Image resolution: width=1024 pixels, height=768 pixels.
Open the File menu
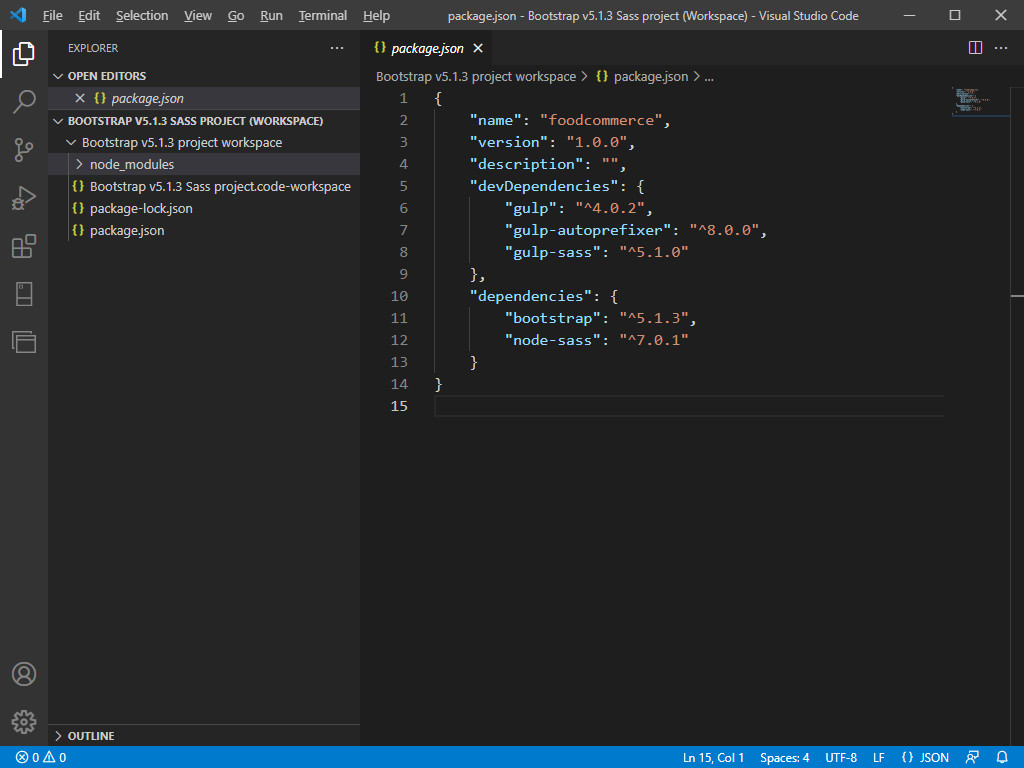coord(52,16)
